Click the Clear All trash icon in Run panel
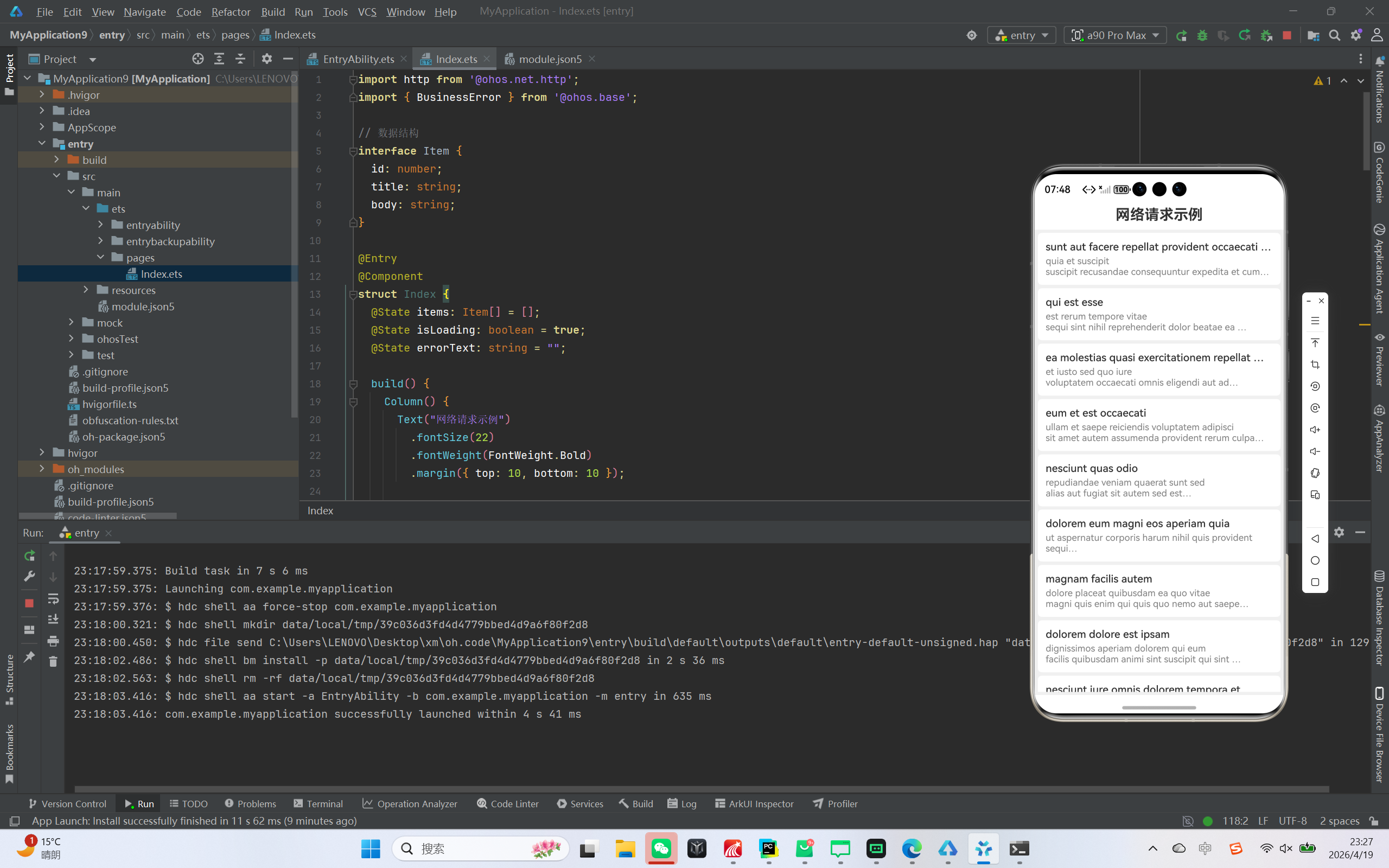The height and width of the screenshot is (868, 1389). pyautogui.click(x=53, y=662)
